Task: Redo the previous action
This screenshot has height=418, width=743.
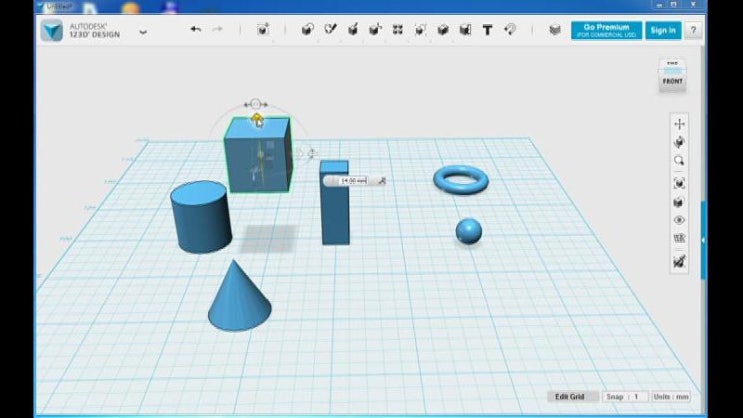Action: [x=217, y=29]
